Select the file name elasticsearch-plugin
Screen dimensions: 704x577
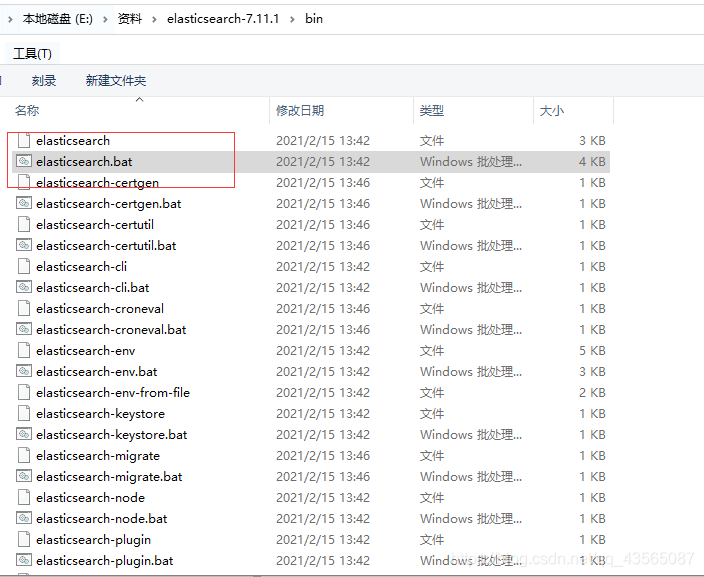pos(93,540)
